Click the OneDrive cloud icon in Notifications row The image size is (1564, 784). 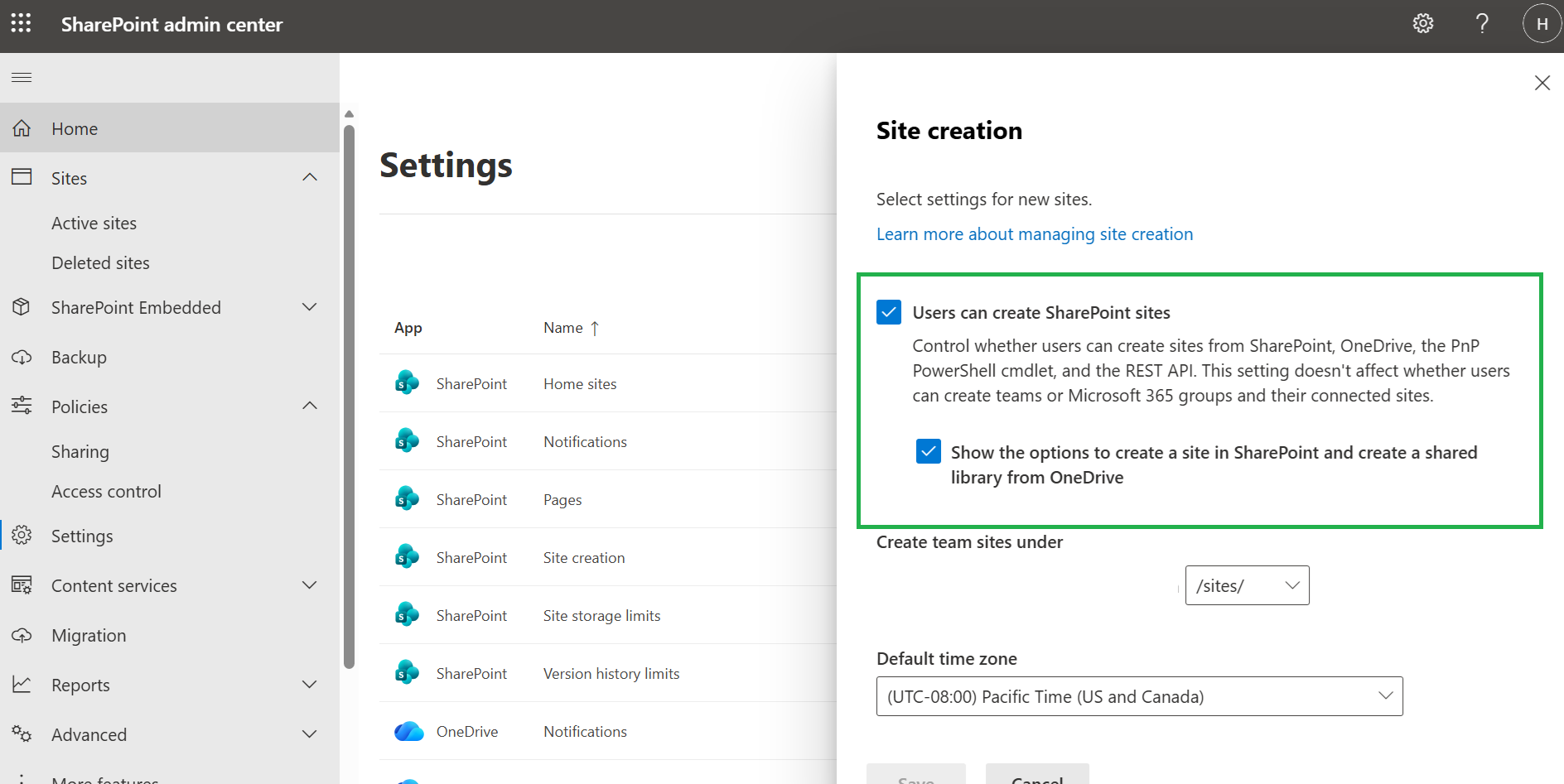[x=408, y=731]
